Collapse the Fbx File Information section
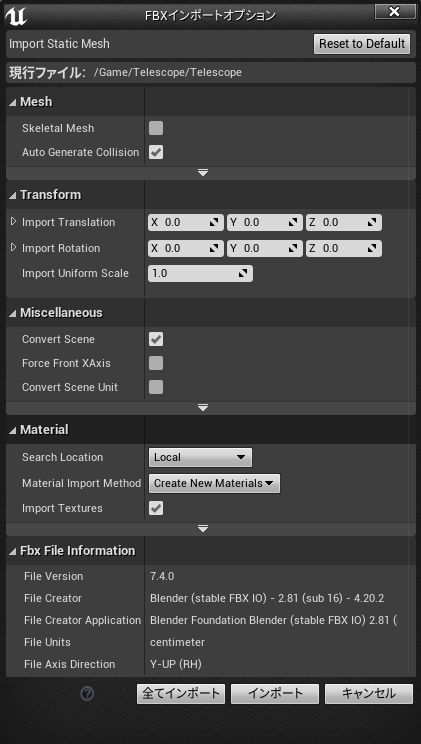This screenshot has width=421, height=744. (x=72, y=550)
